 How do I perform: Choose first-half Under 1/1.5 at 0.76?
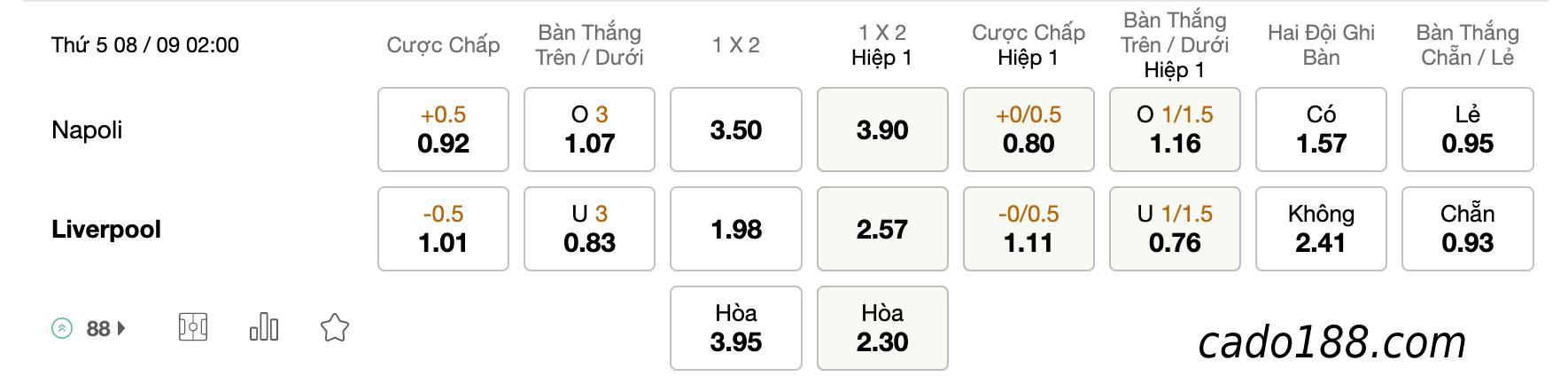point(1175,229)
